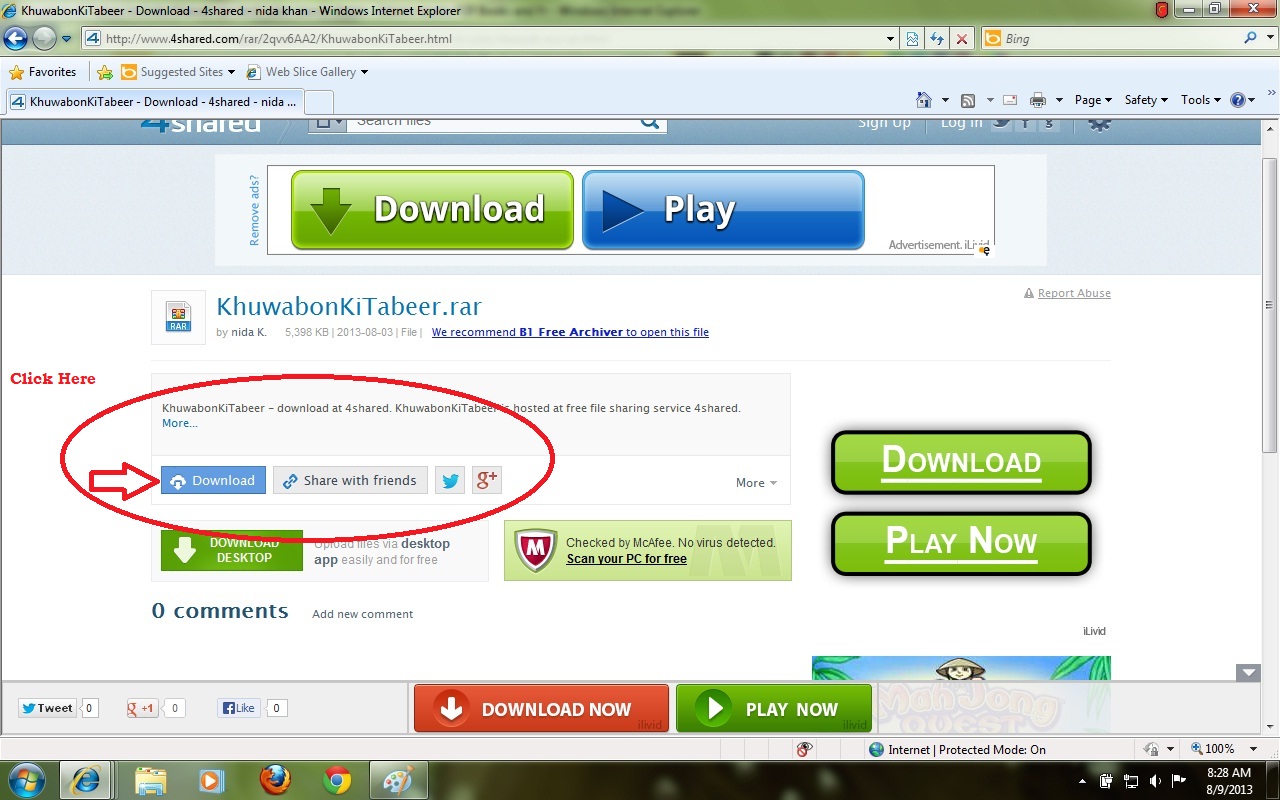Toggle Compatibility View icon in address bar

pos(913,39)
